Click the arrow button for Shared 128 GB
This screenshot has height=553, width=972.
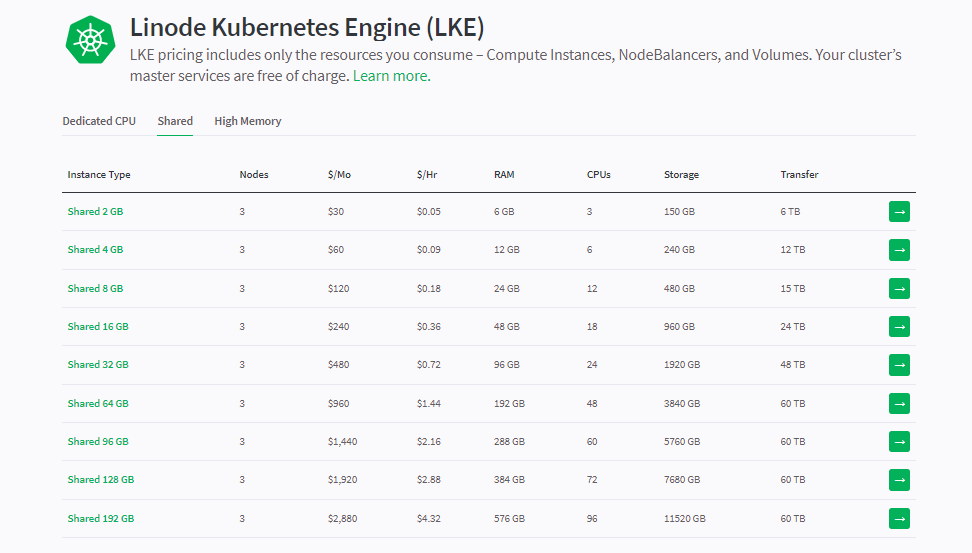(x=899, y=480)
